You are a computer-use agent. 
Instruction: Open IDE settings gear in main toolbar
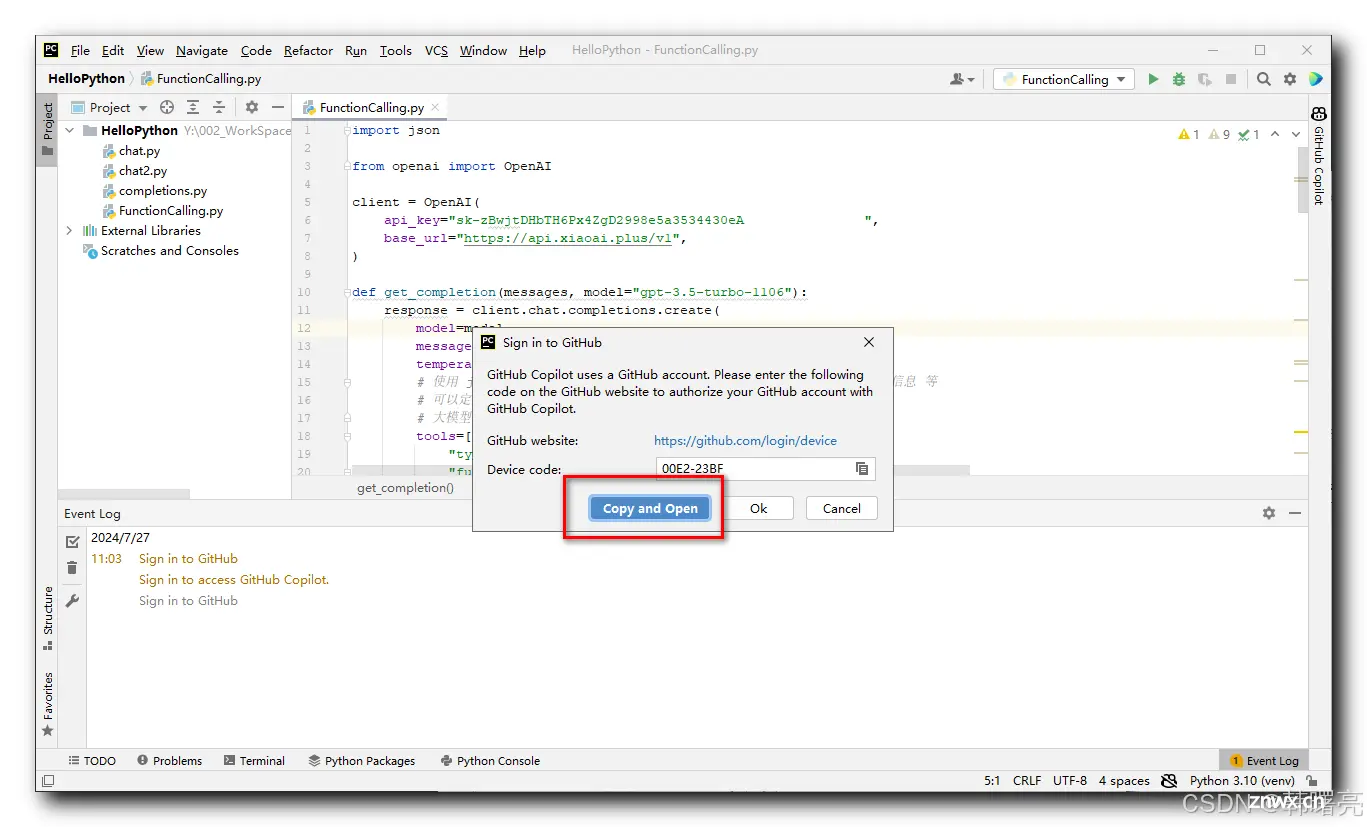[x=1290, y=79]
